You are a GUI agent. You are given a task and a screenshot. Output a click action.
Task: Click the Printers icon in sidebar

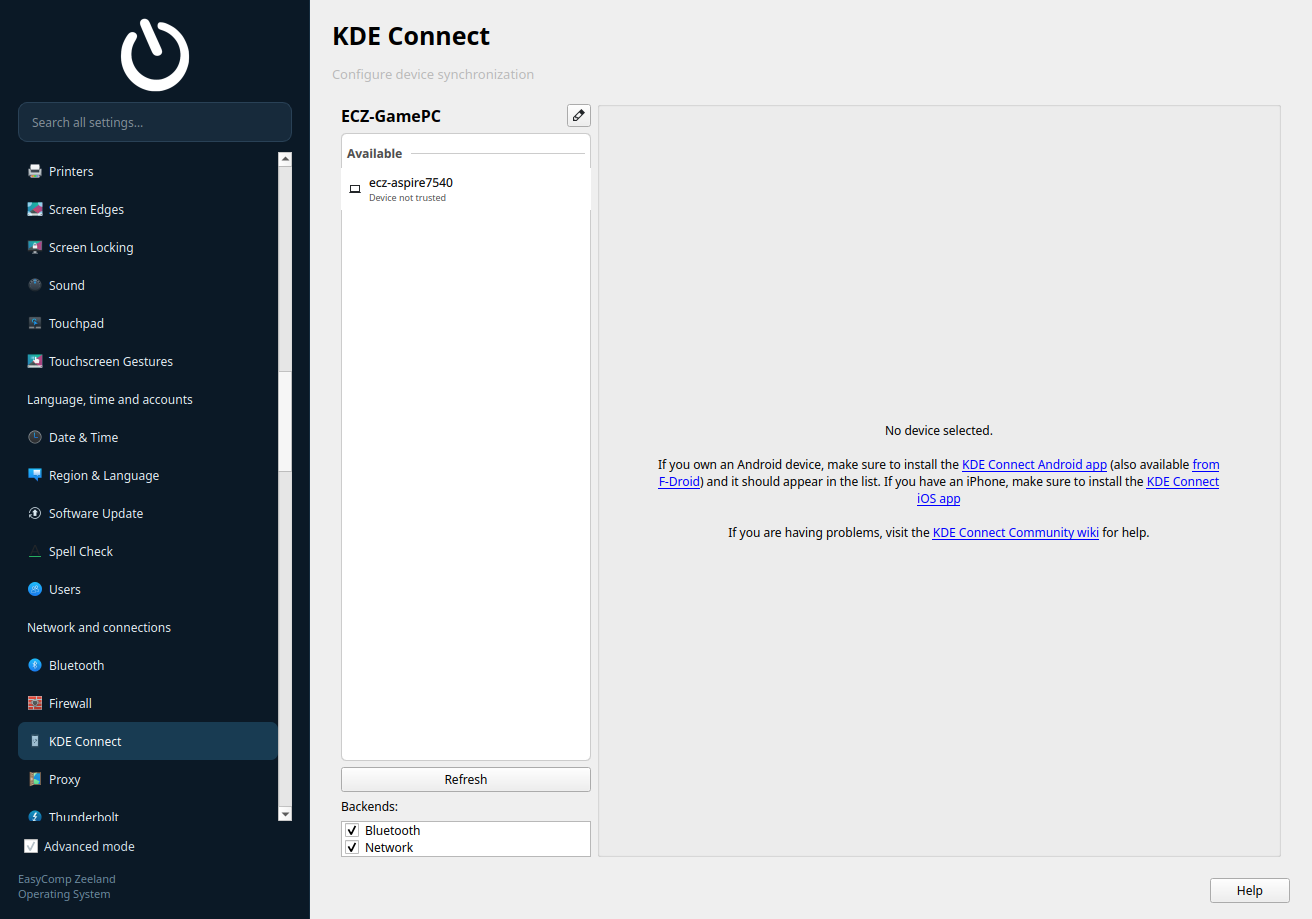click(35, 171)
